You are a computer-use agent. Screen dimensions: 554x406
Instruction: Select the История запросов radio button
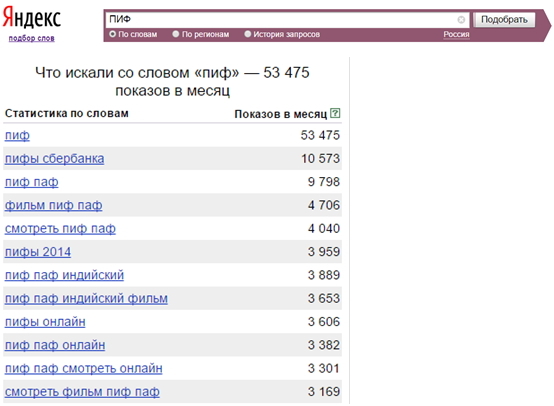[248, 34]
